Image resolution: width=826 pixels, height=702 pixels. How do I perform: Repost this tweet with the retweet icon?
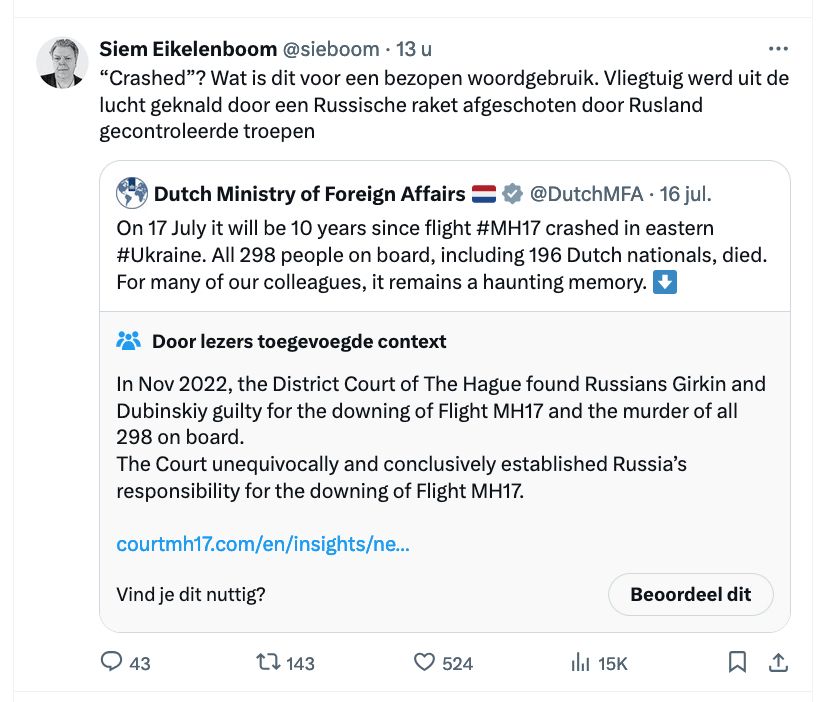click(x=268, y=662)
